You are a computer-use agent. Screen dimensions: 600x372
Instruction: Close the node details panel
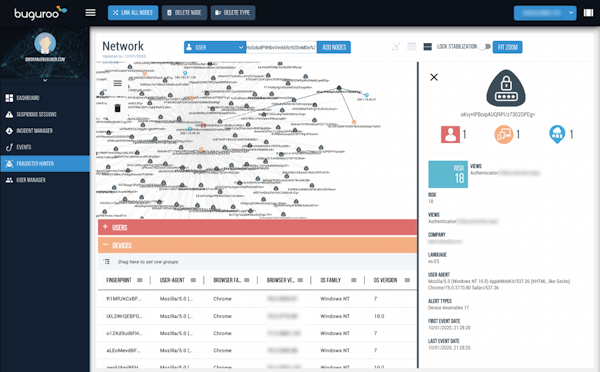[x=434, y=77]
